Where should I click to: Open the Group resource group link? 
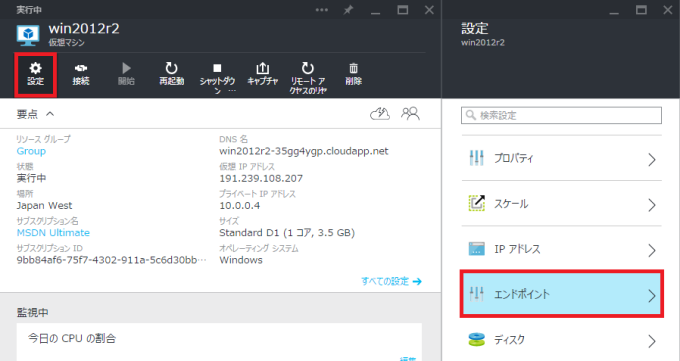31,151
